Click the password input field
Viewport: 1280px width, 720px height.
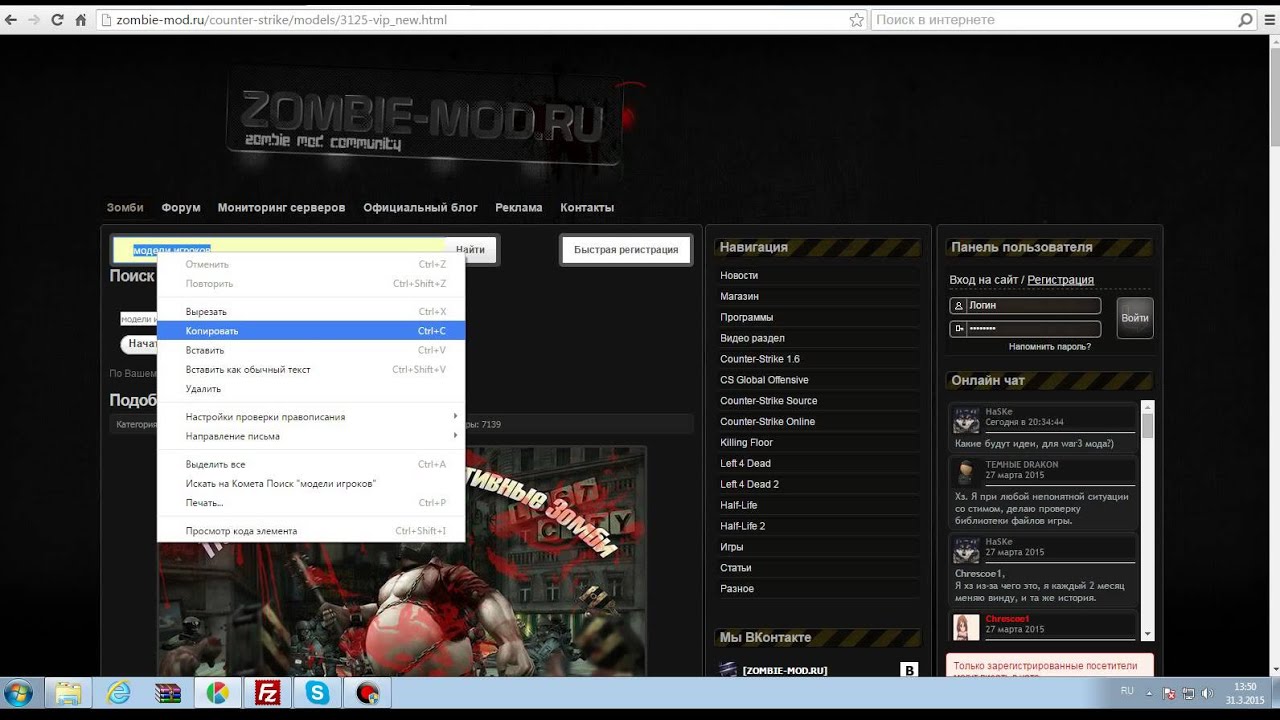click(x=1025, y=328)
